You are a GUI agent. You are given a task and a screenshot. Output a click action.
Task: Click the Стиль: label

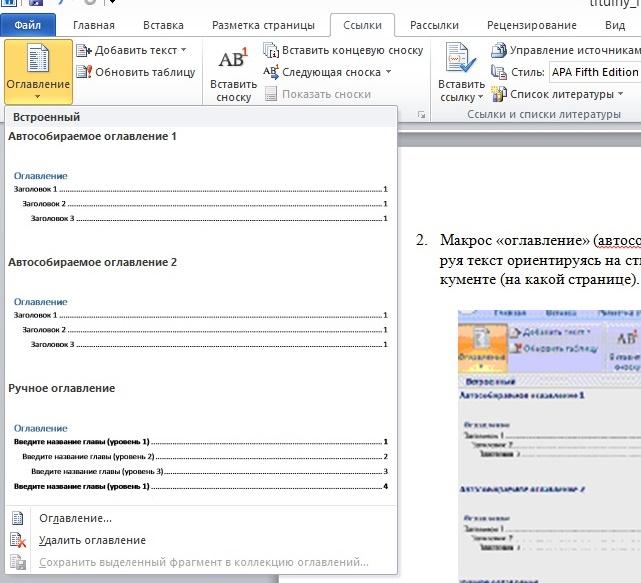tap(528, 72)
